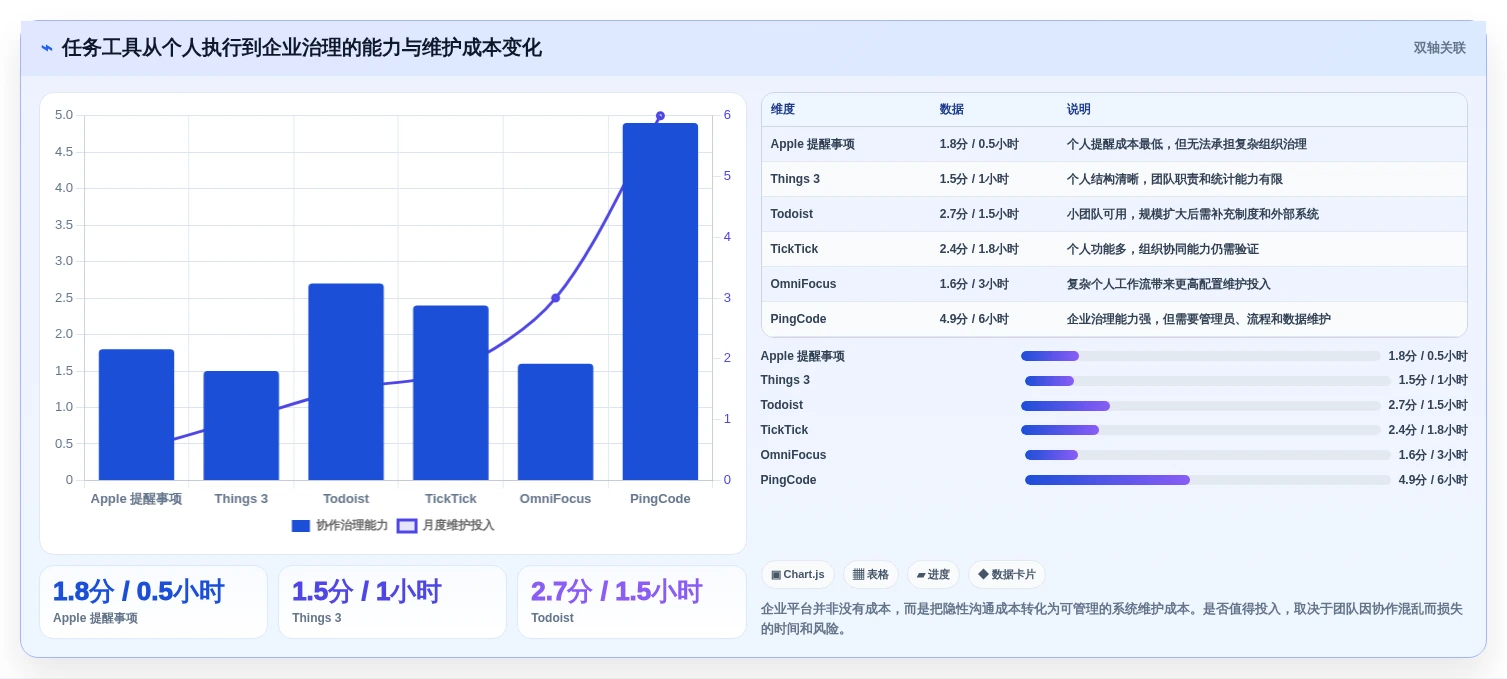Open the 1.8分 / 0.5小时 Apple 提醒事项 card
1507x679 pixels.
tap(153, 602)
